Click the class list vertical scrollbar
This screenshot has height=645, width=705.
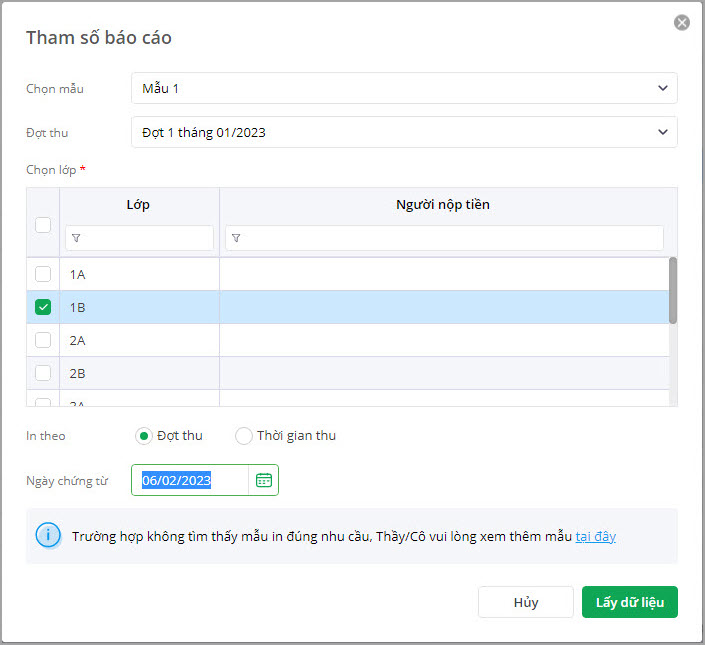[673, 290]
